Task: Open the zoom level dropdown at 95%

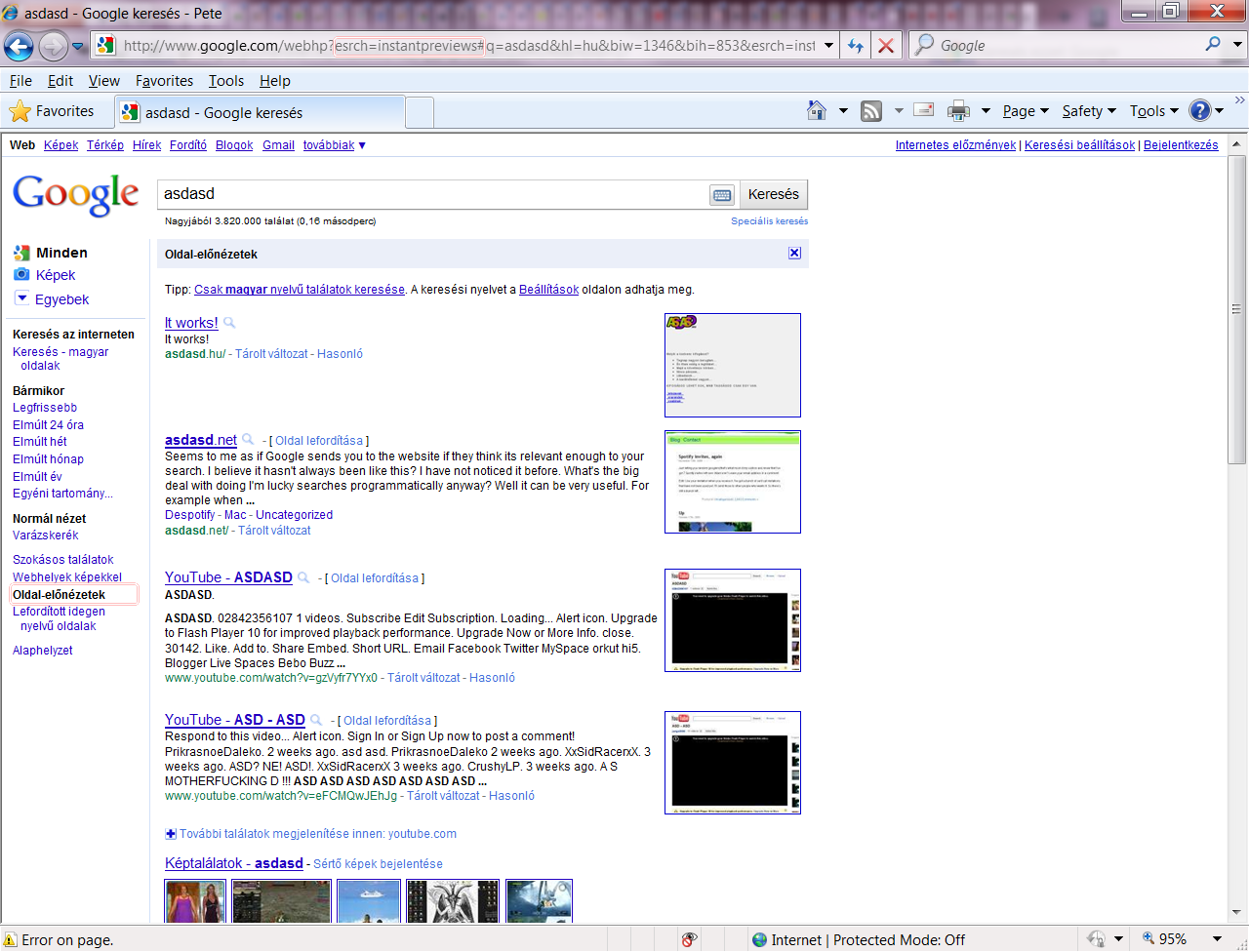Action: click(x=1217, y=939)
